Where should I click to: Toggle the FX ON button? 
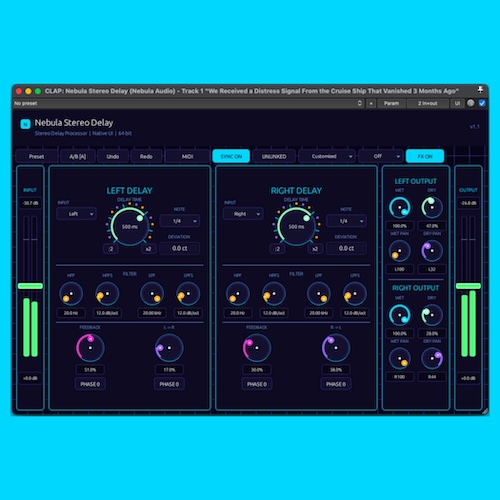(425, 156)
